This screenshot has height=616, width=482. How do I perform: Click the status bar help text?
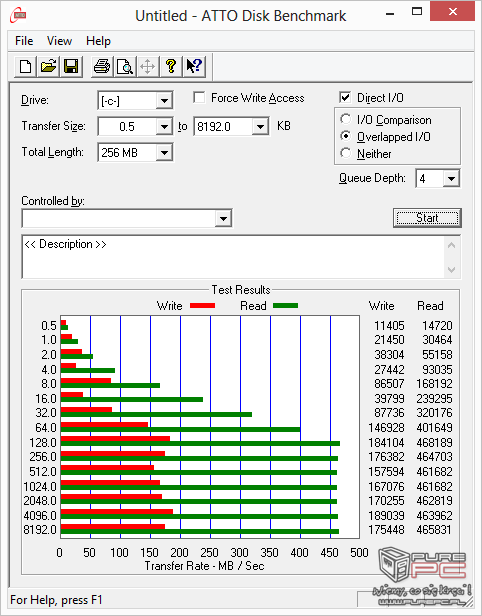56,600
